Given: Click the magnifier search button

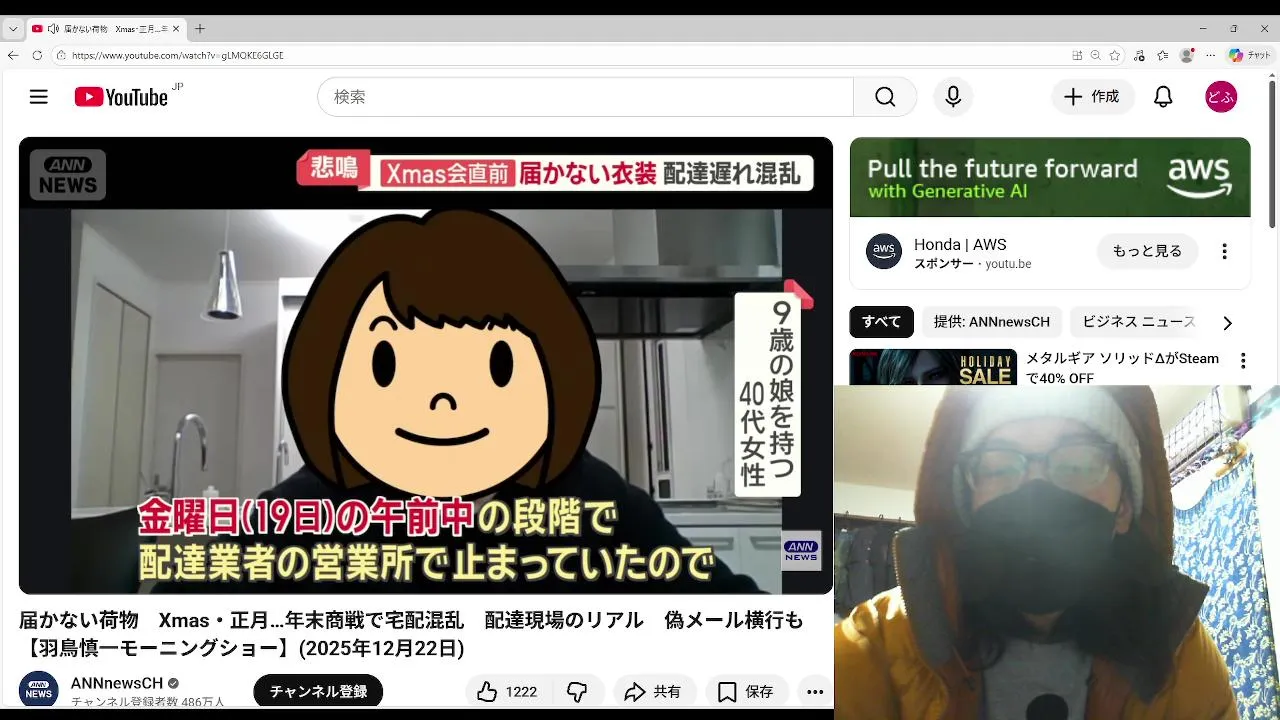Looking at the screenshot, I should [x=885, y=97].
